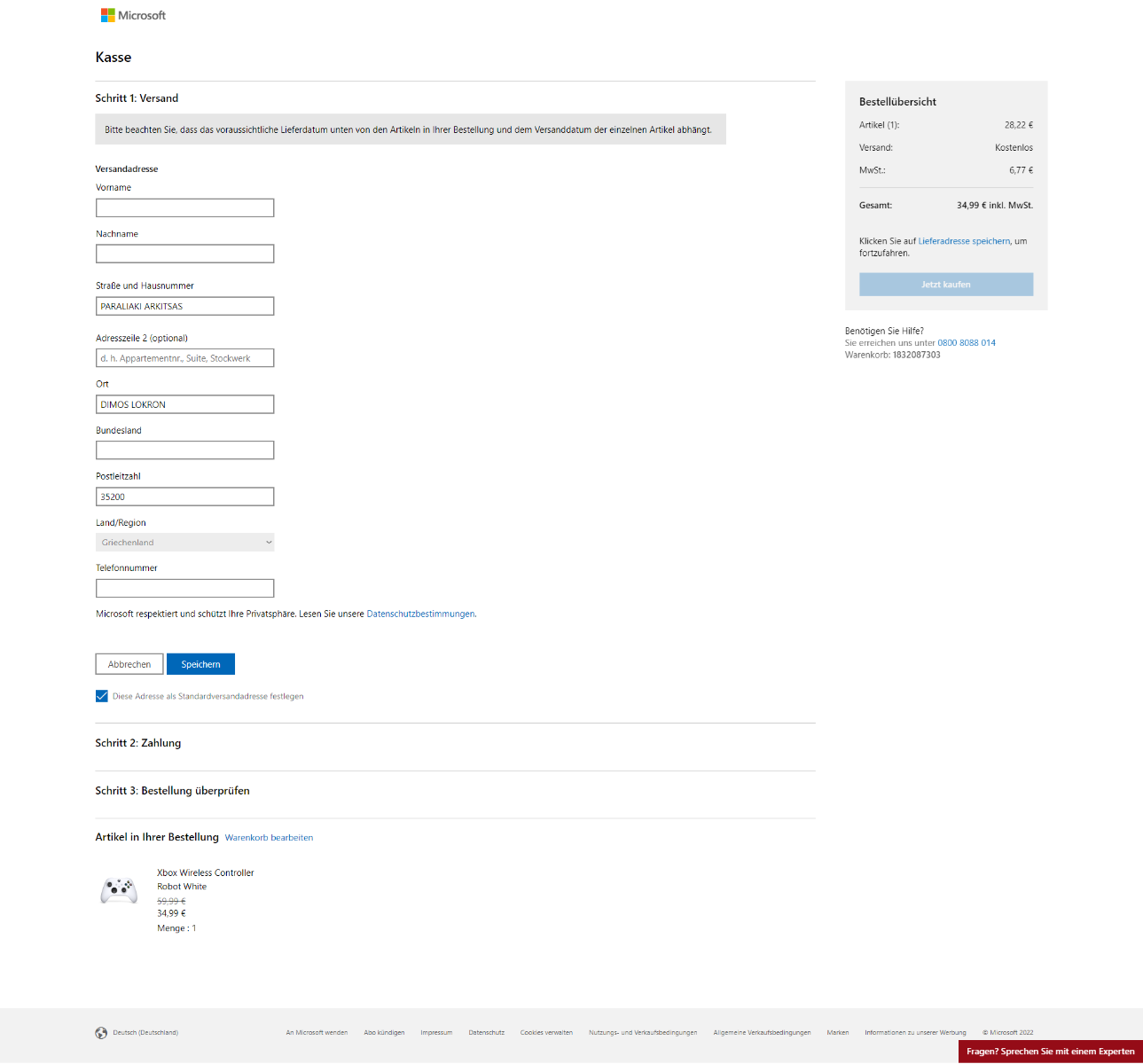
Task: Click the Straße und Hausnummer field
Action: [x=184, y=306]
